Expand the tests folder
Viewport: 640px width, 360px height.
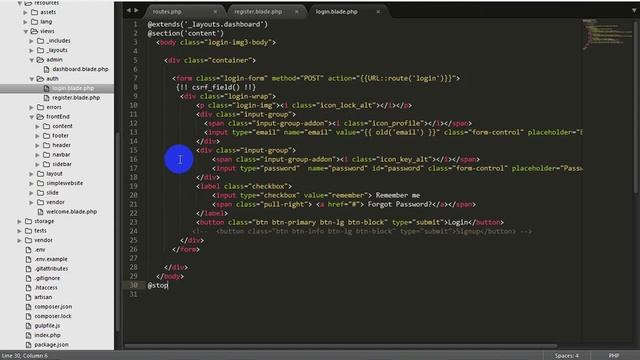pyautogui.click(x=20, y=231)
